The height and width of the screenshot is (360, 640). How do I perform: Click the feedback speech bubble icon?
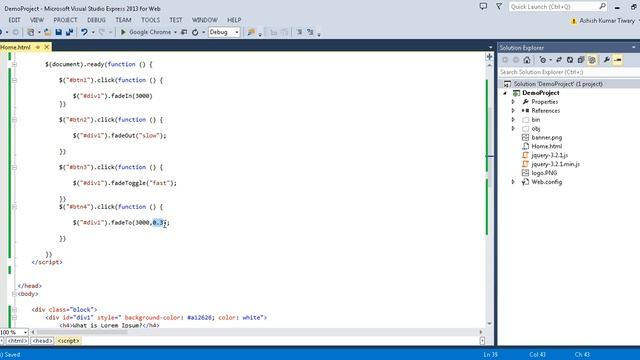click(483, 7)
